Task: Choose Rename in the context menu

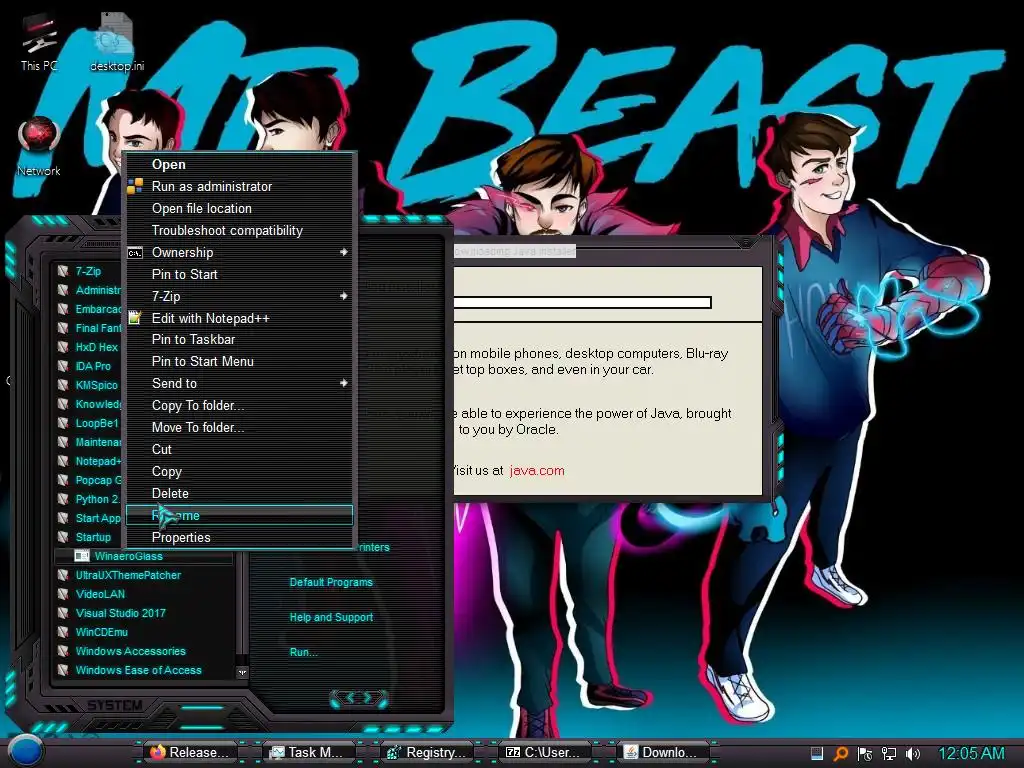Action: 239,515
